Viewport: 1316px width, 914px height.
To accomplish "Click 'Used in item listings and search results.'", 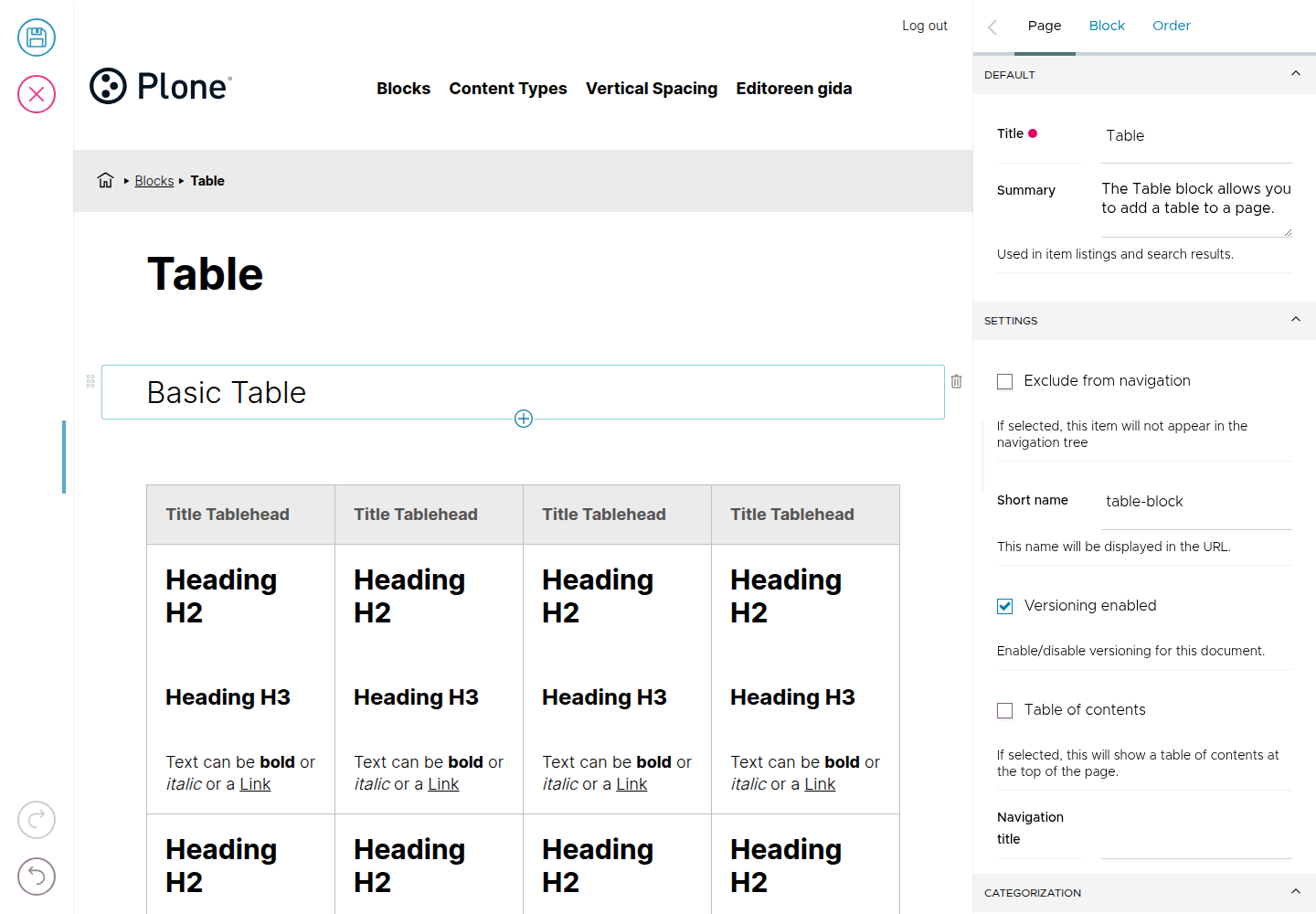I will point(1115,254).
